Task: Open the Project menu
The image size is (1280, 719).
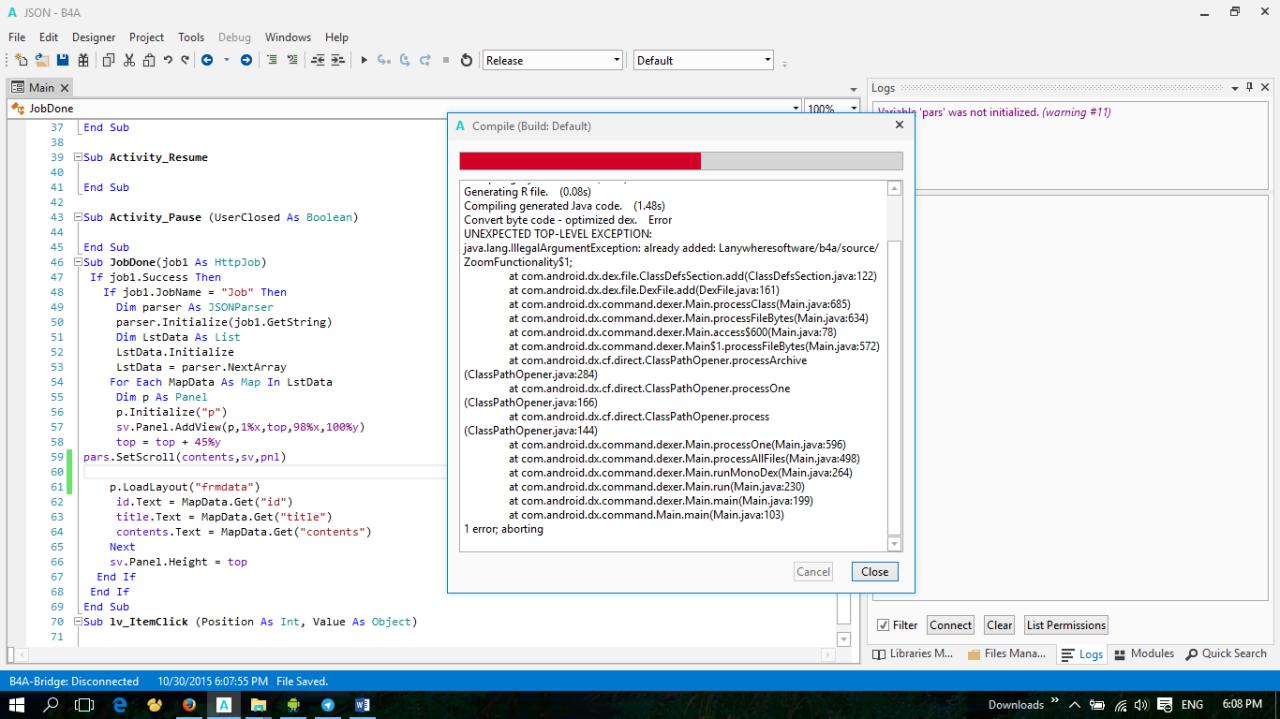Action: tap(146, 37)
